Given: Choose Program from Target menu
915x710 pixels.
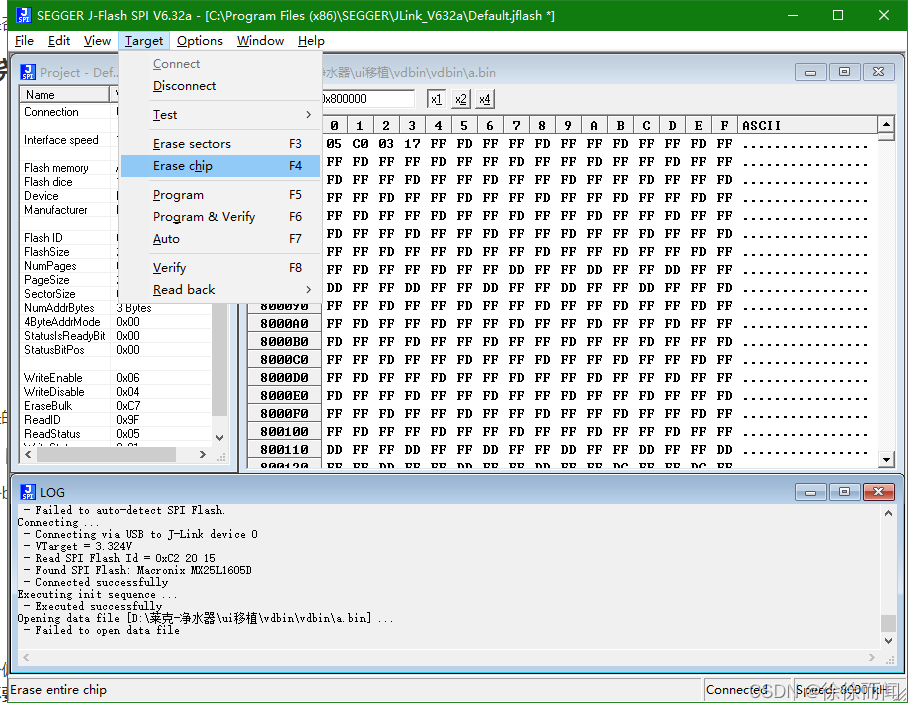Looking at the screenshot, I should click(221, 195).
